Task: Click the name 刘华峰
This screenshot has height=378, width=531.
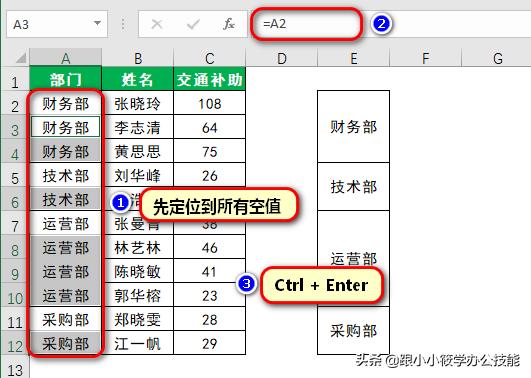Action: pyautogui.click(x=137, y=175)
